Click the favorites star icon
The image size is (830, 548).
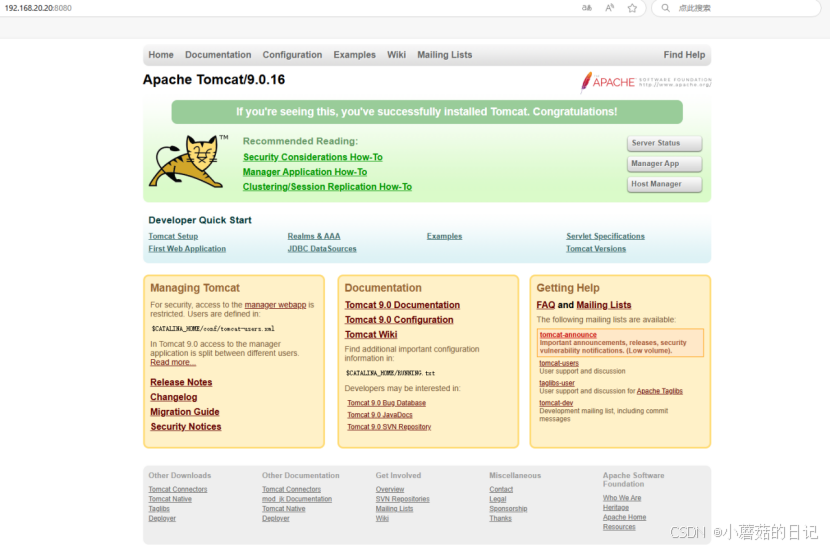pyautogui.click(x=632, y=8)
